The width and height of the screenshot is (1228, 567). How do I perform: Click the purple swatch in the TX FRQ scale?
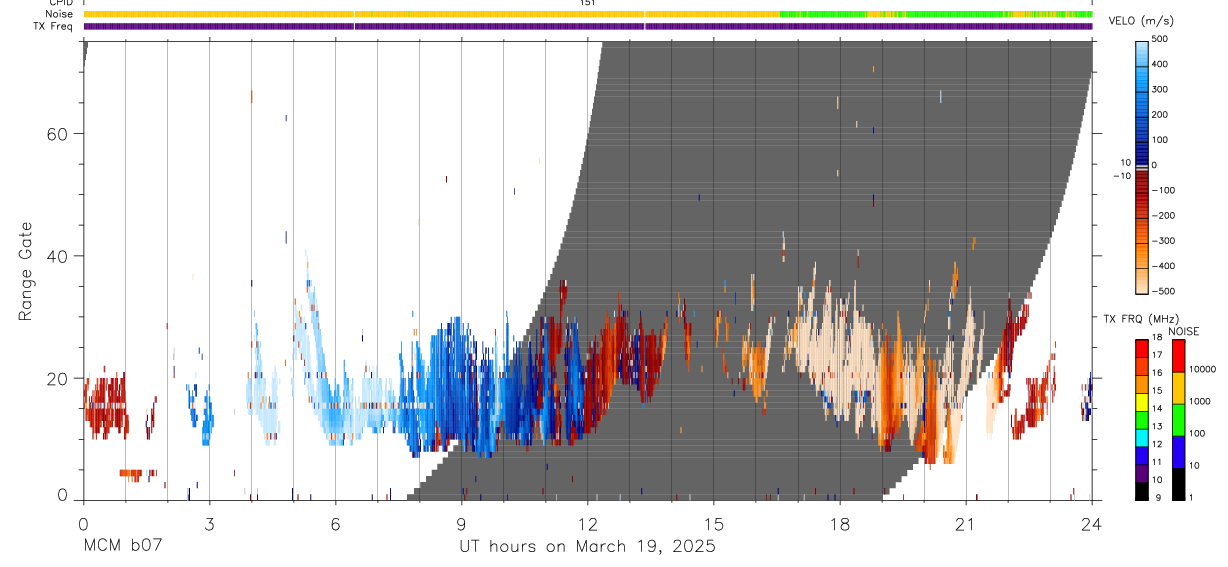pyautogui.click(x=1143, y=472)
